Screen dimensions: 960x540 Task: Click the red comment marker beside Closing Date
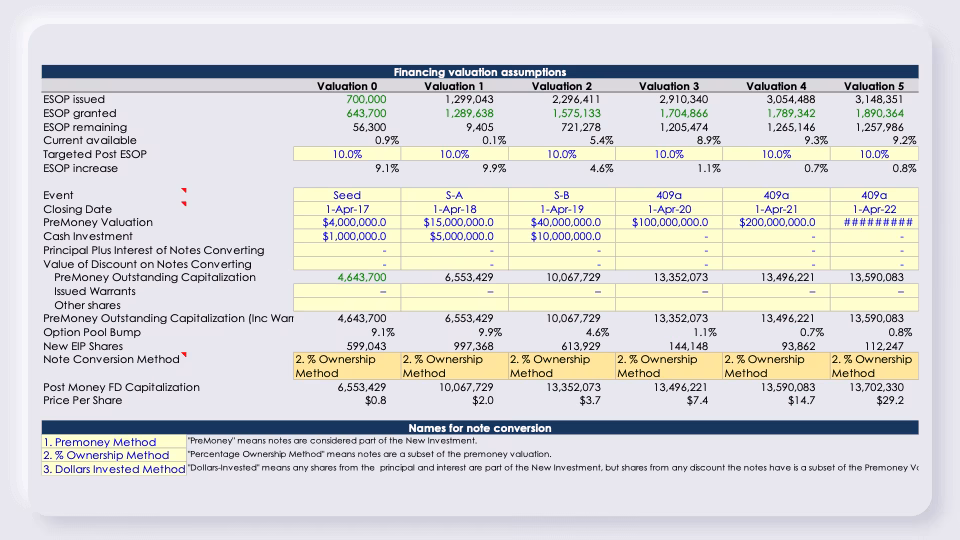184,203
